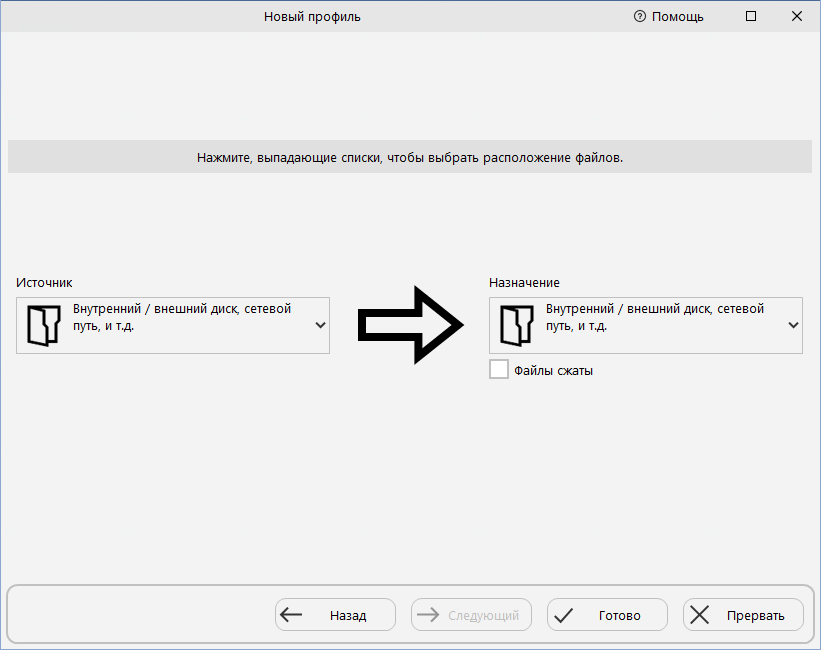The image size is (821, 650).
Task: Click the left arrow icon on Назад
Action: pos(292,615)
